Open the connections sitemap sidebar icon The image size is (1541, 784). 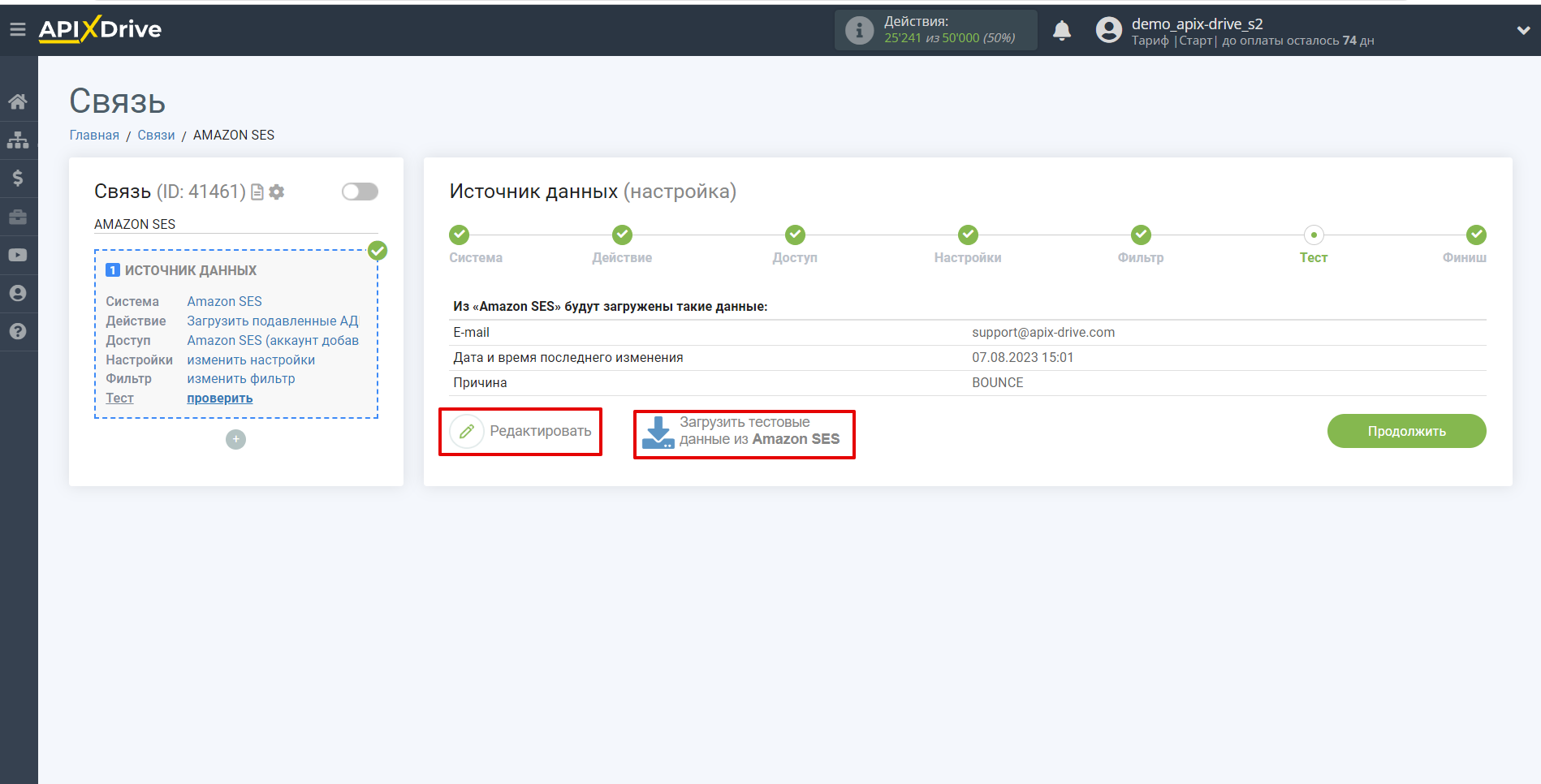click(18, 140)
